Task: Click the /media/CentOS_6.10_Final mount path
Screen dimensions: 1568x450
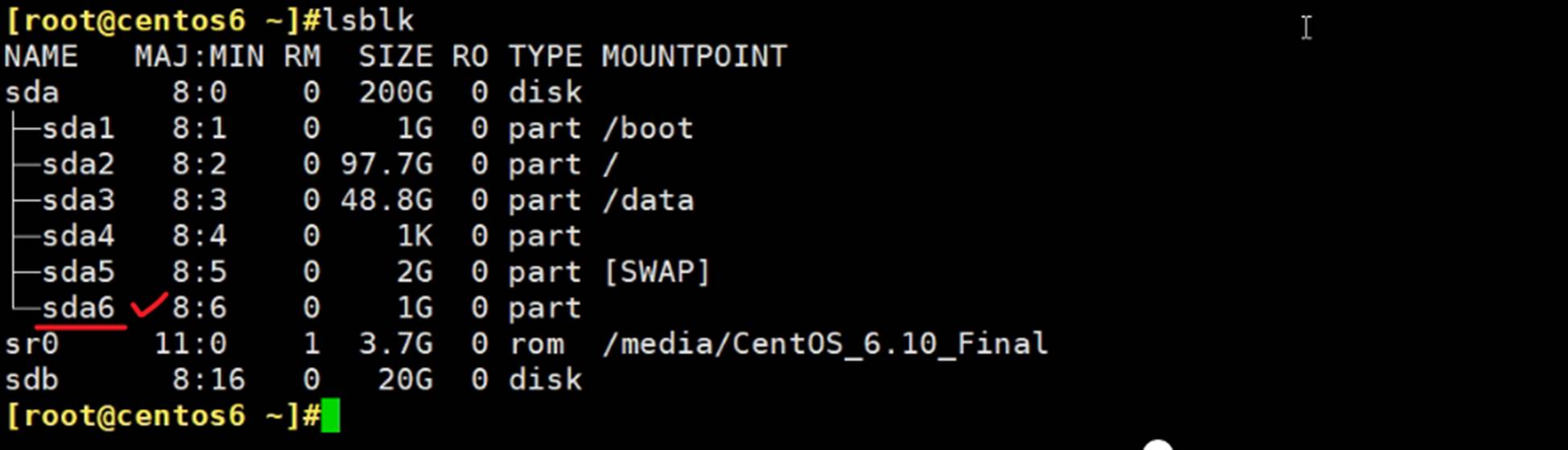Action: click(x=825, y=345)
